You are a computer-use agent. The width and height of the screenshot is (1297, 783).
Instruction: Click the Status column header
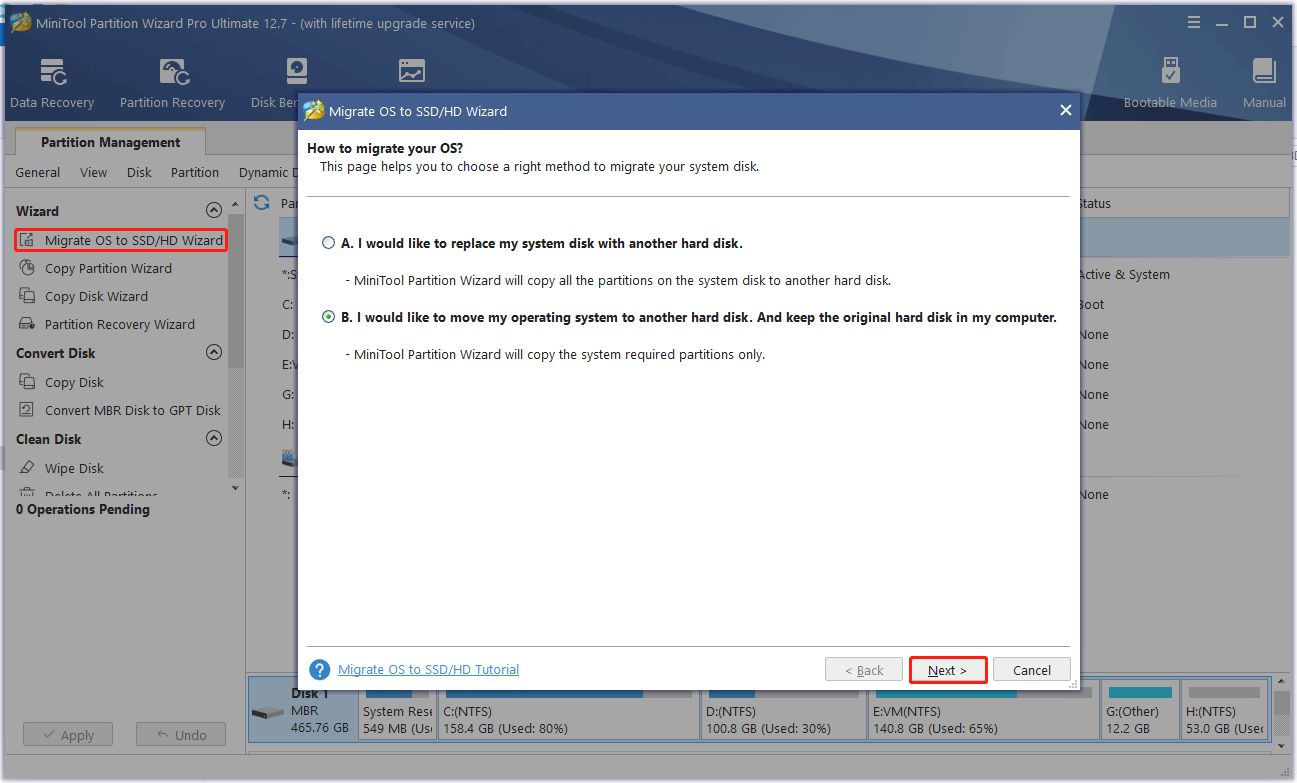1094,203
